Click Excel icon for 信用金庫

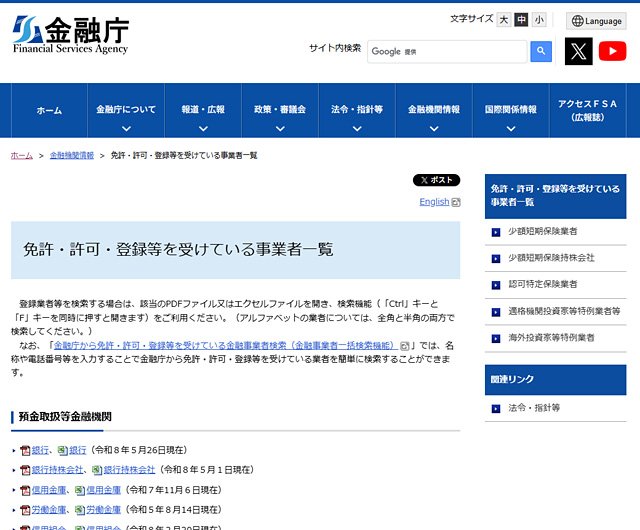click(80, 490)
